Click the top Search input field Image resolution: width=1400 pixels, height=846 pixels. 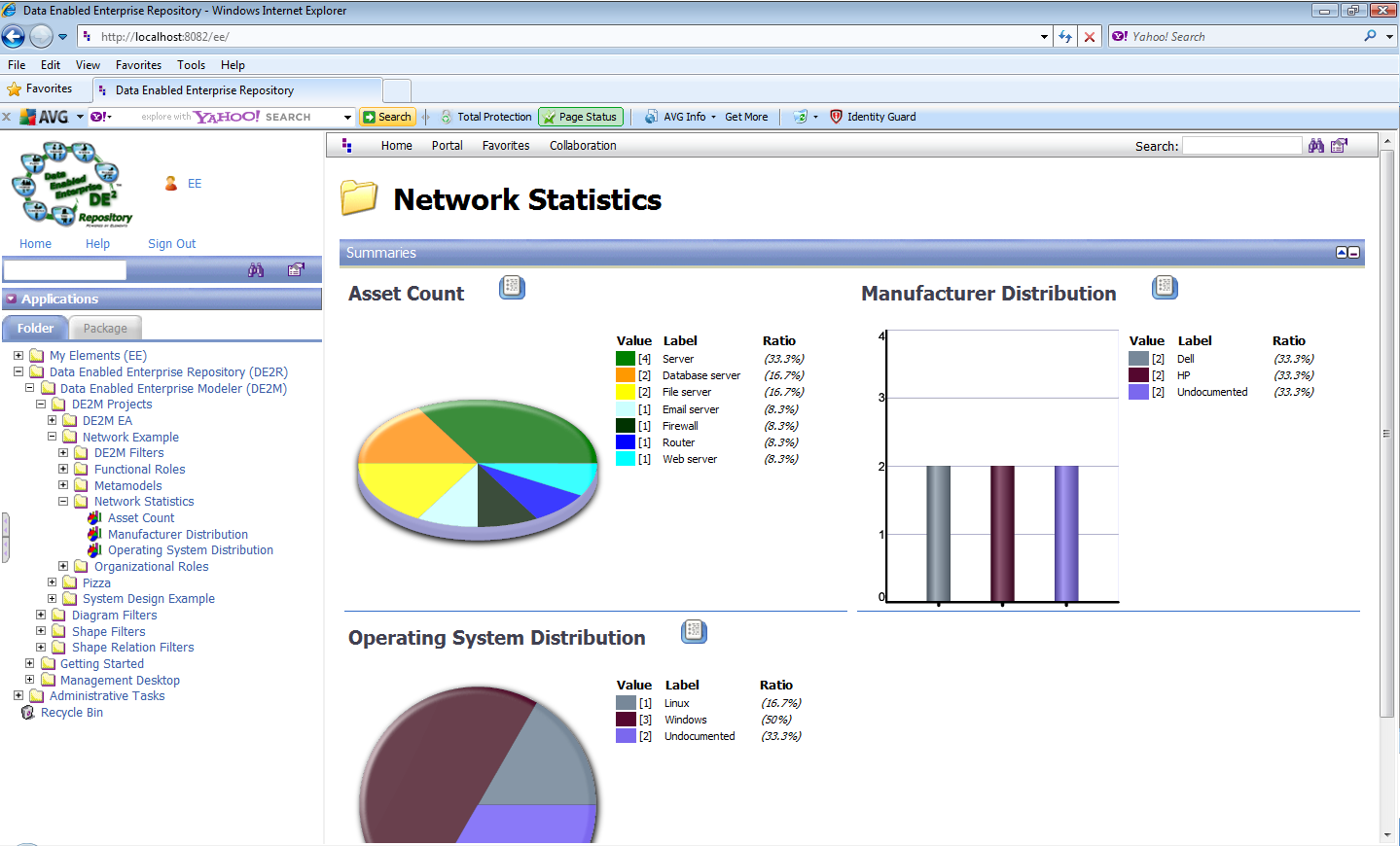coord(1241,146)
